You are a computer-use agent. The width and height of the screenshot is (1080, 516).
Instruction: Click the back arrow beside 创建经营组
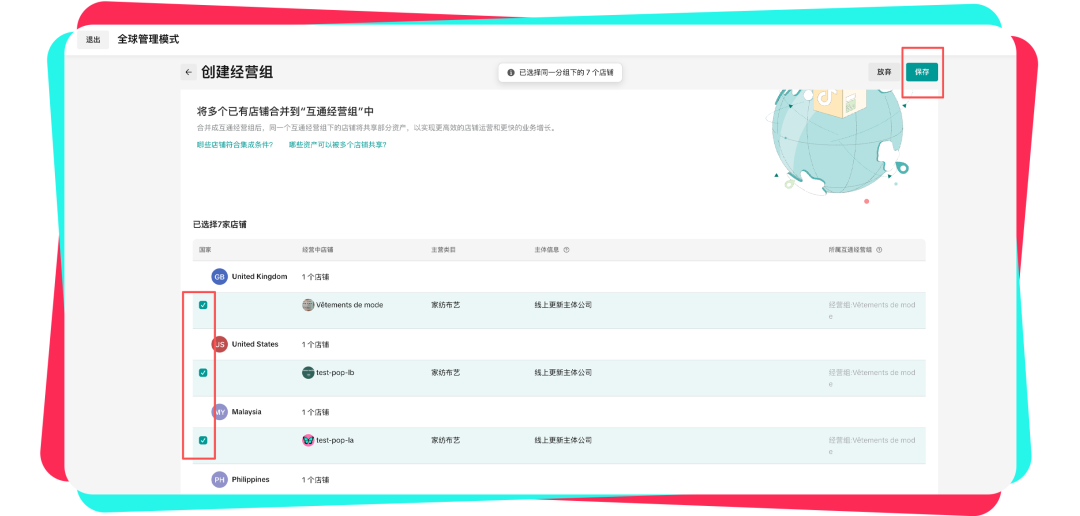click(188, 72)
